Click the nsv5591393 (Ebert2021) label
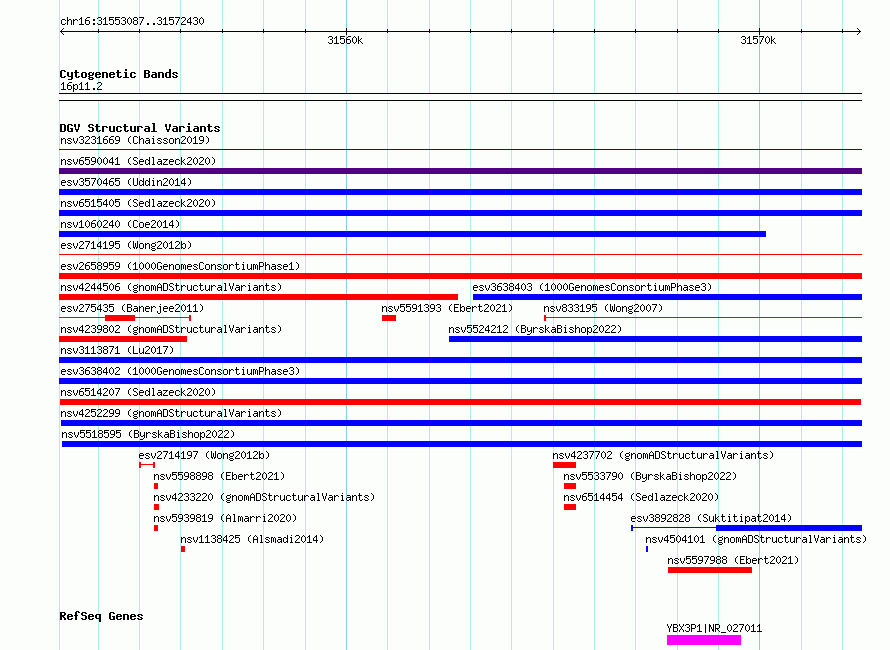 [447, 308]
